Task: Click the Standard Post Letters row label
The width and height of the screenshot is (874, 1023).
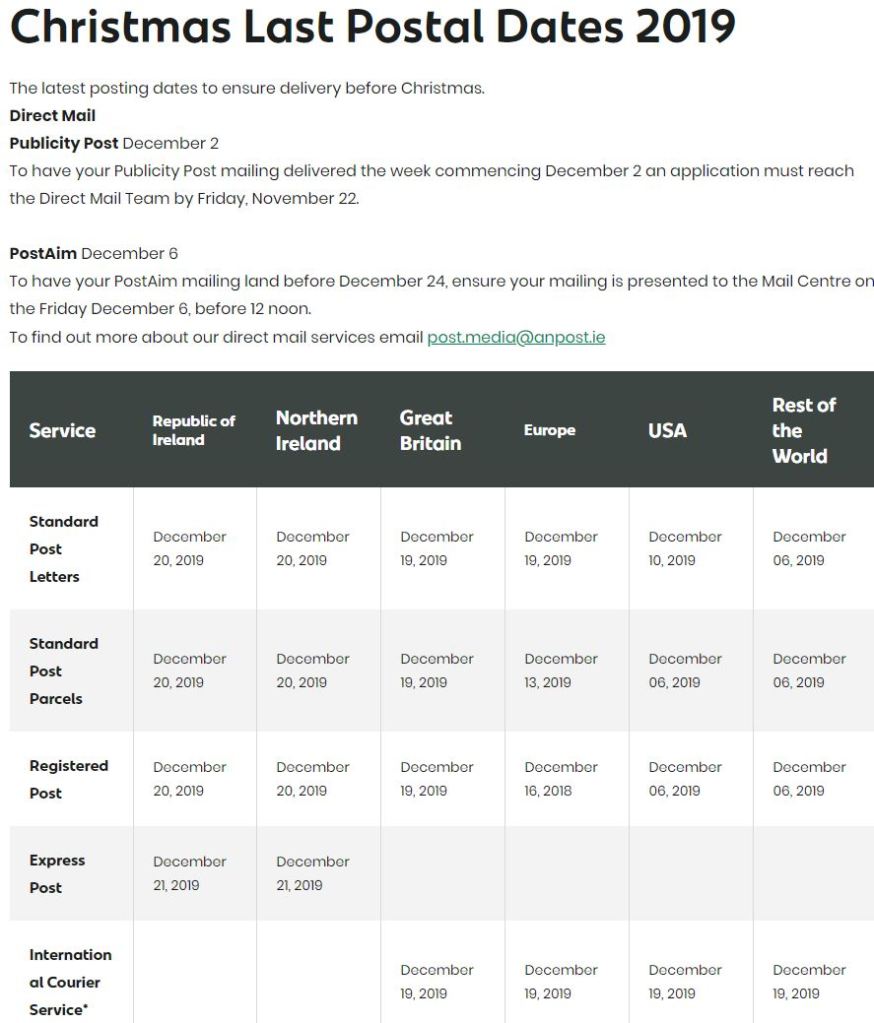Action: 63,549
